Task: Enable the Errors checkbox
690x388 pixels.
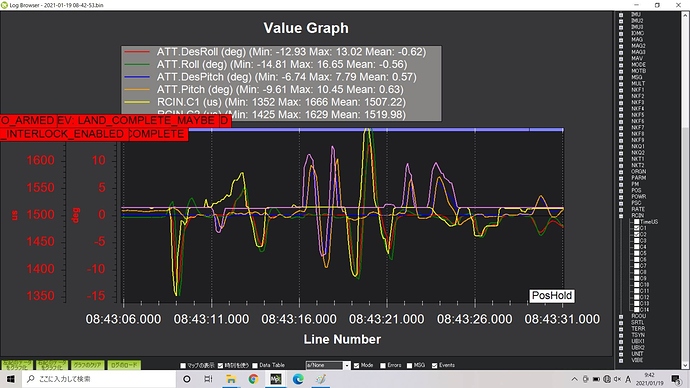Action: click(383, 366)
